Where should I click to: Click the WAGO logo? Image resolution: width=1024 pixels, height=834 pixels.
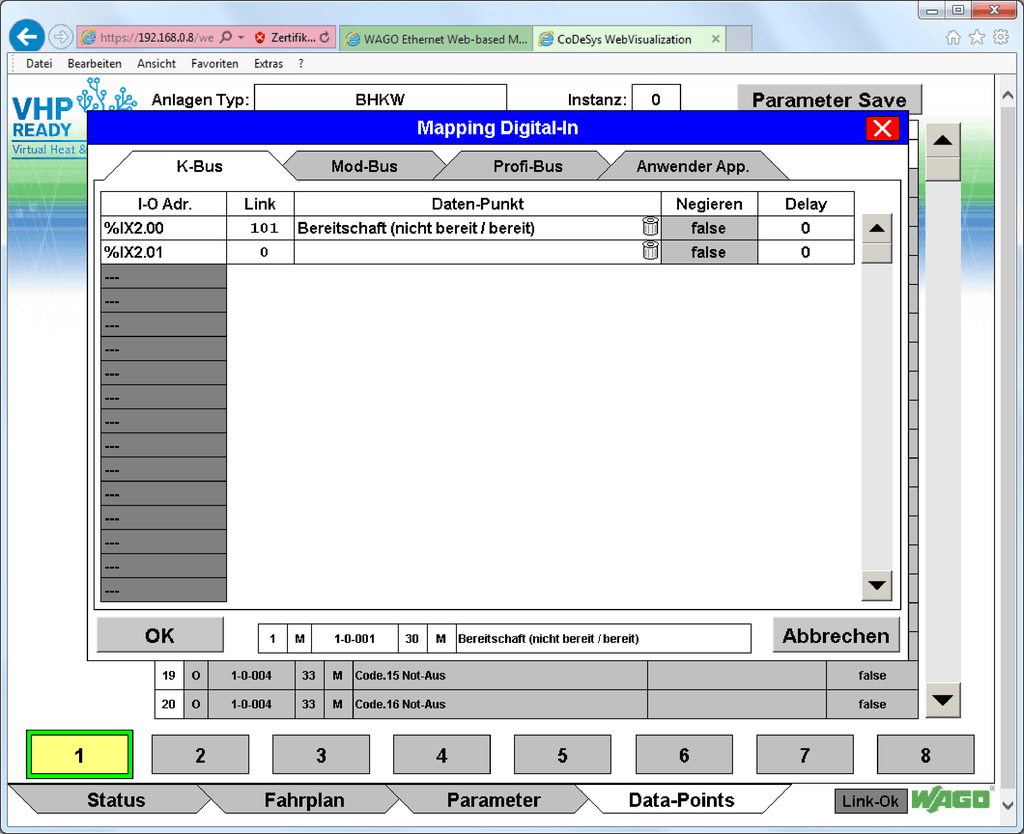pyautogui.click(x=951, y=800)
